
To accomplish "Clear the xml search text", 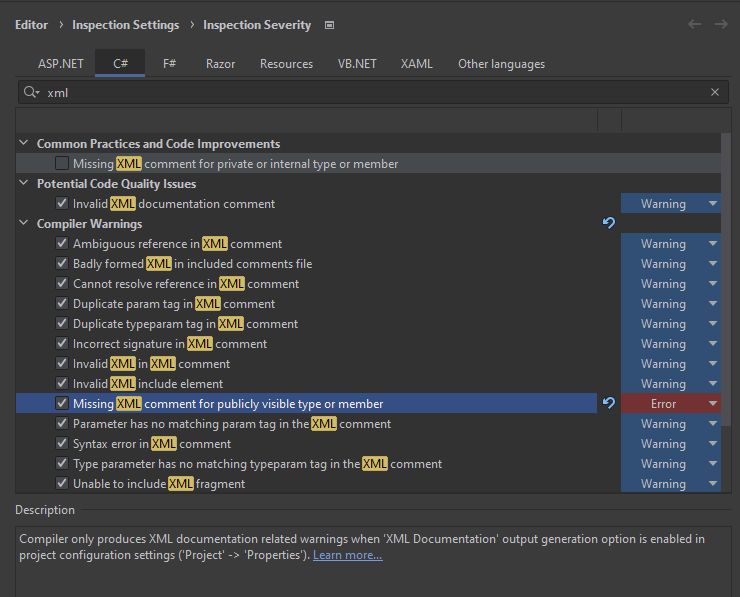I will 715,92.
